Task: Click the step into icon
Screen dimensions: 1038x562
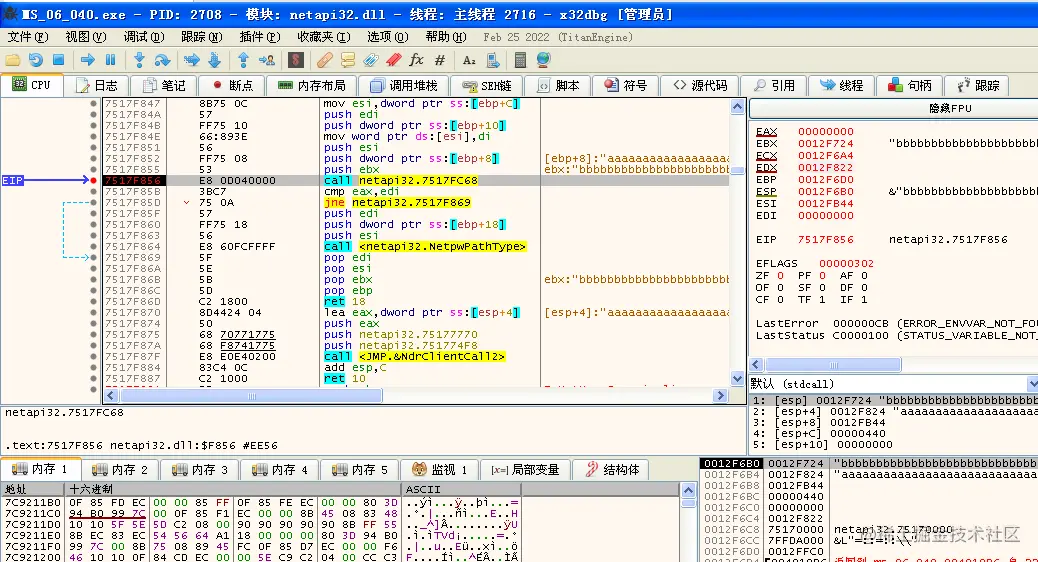Action: coord(139,60)
